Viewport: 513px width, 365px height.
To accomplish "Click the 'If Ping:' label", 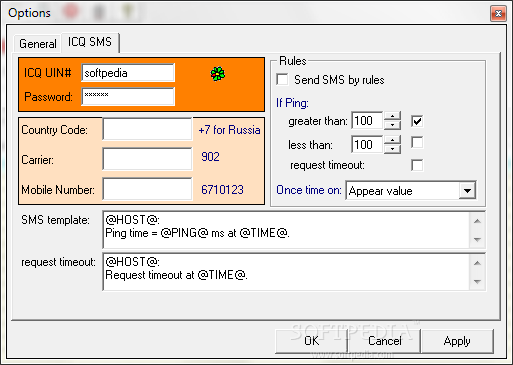I will click(x=292, y=103).
